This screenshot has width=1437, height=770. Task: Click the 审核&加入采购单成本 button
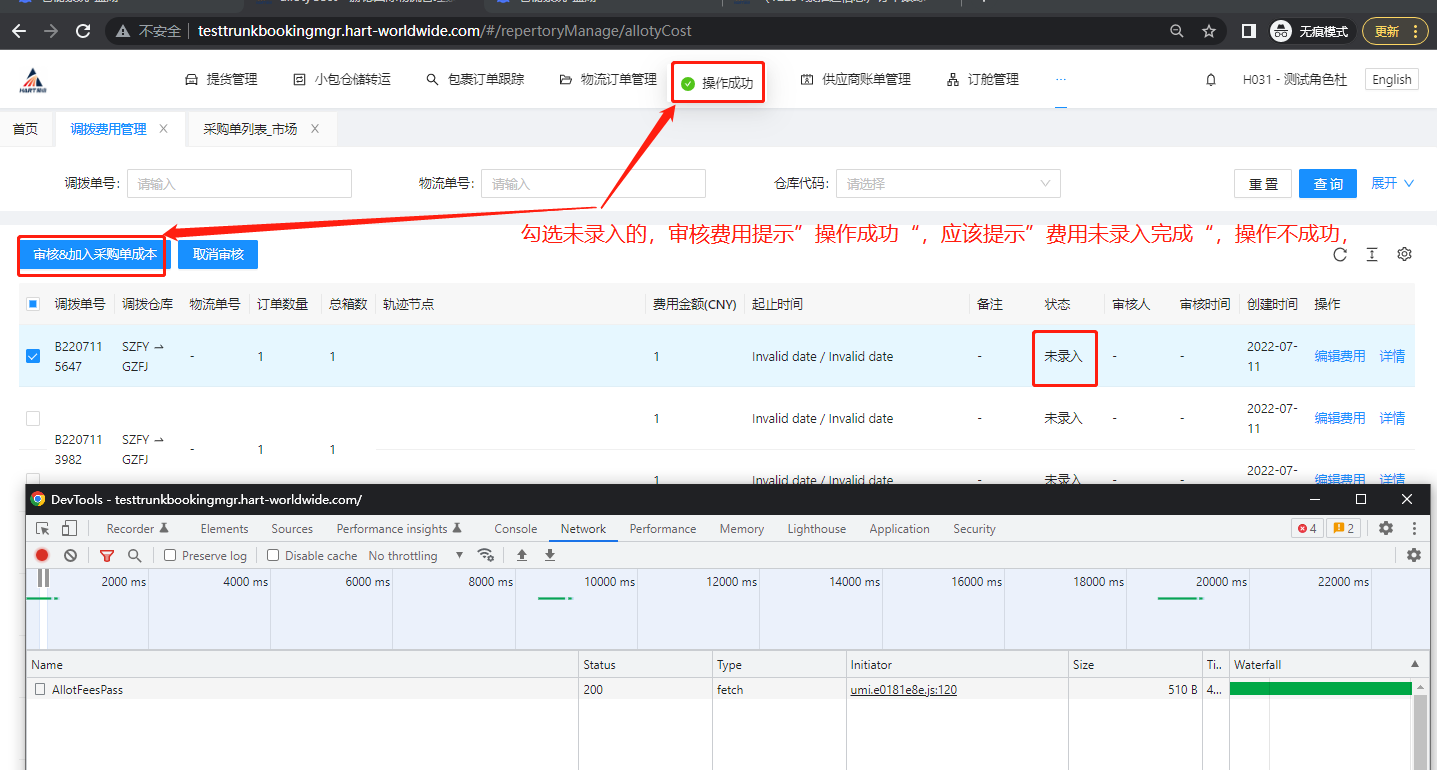click(95, 254)
